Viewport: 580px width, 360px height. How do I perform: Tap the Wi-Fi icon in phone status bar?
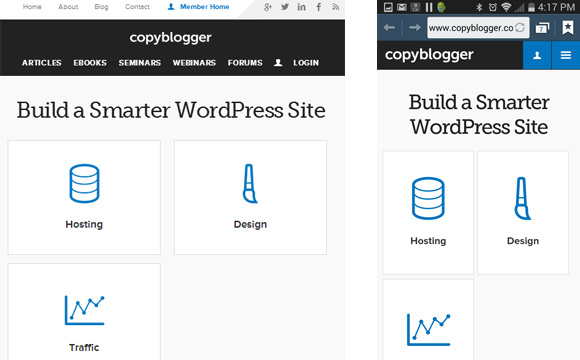coord(506,7)
